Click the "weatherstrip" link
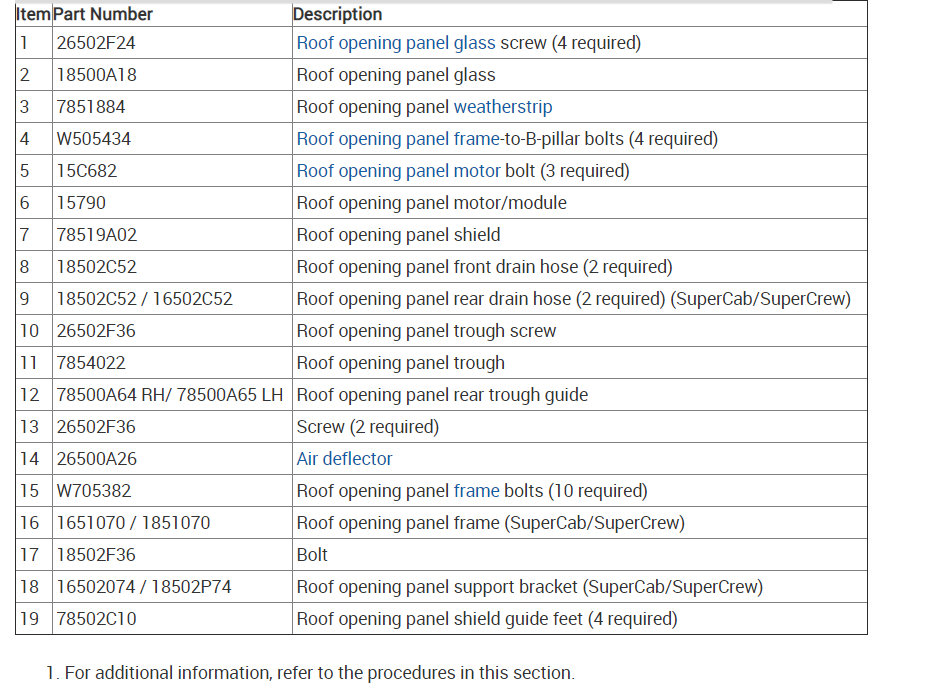Screen dimensions: 950x700 coord(503,107)
